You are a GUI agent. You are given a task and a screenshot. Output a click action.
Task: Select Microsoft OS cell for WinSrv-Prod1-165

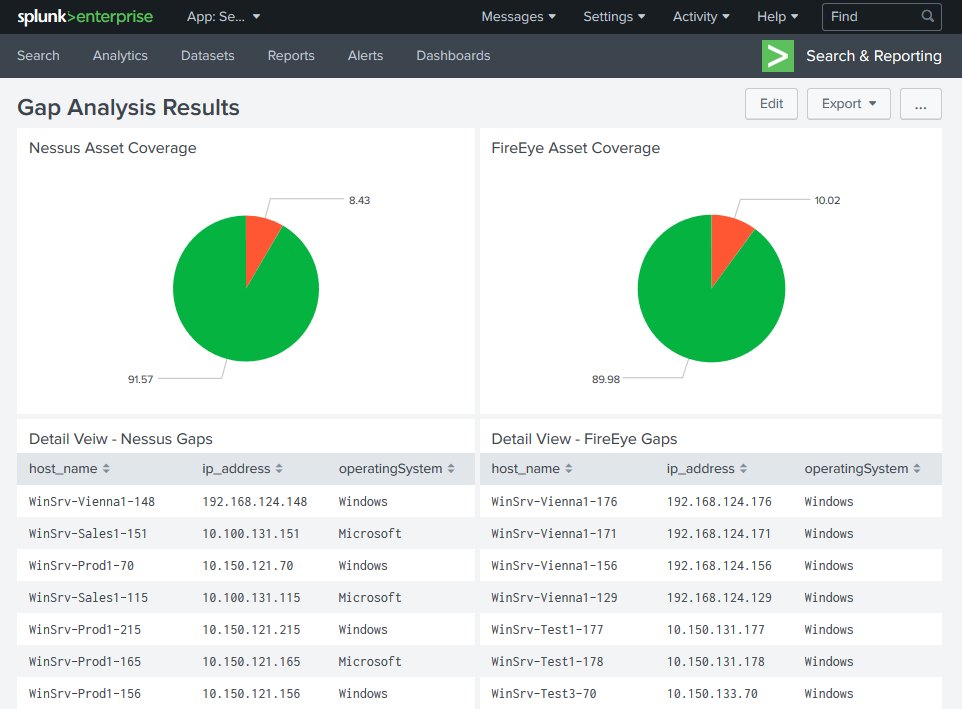[370, 661]
